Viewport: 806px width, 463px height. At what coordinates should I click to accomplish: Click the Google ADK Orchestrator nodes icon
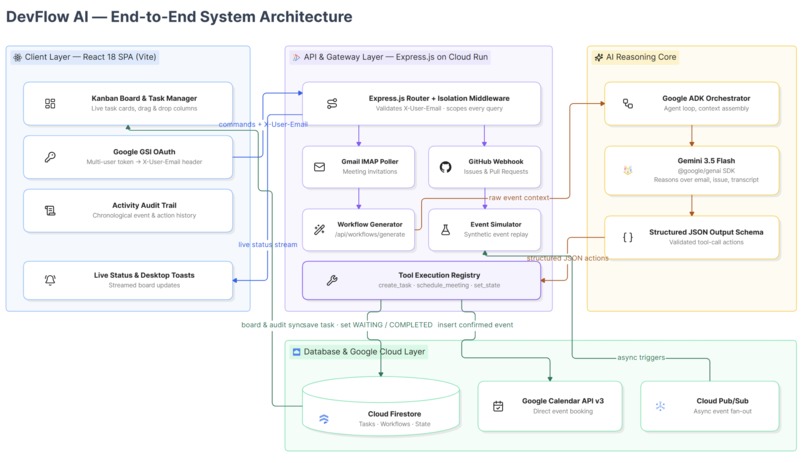tap(628, 104)
